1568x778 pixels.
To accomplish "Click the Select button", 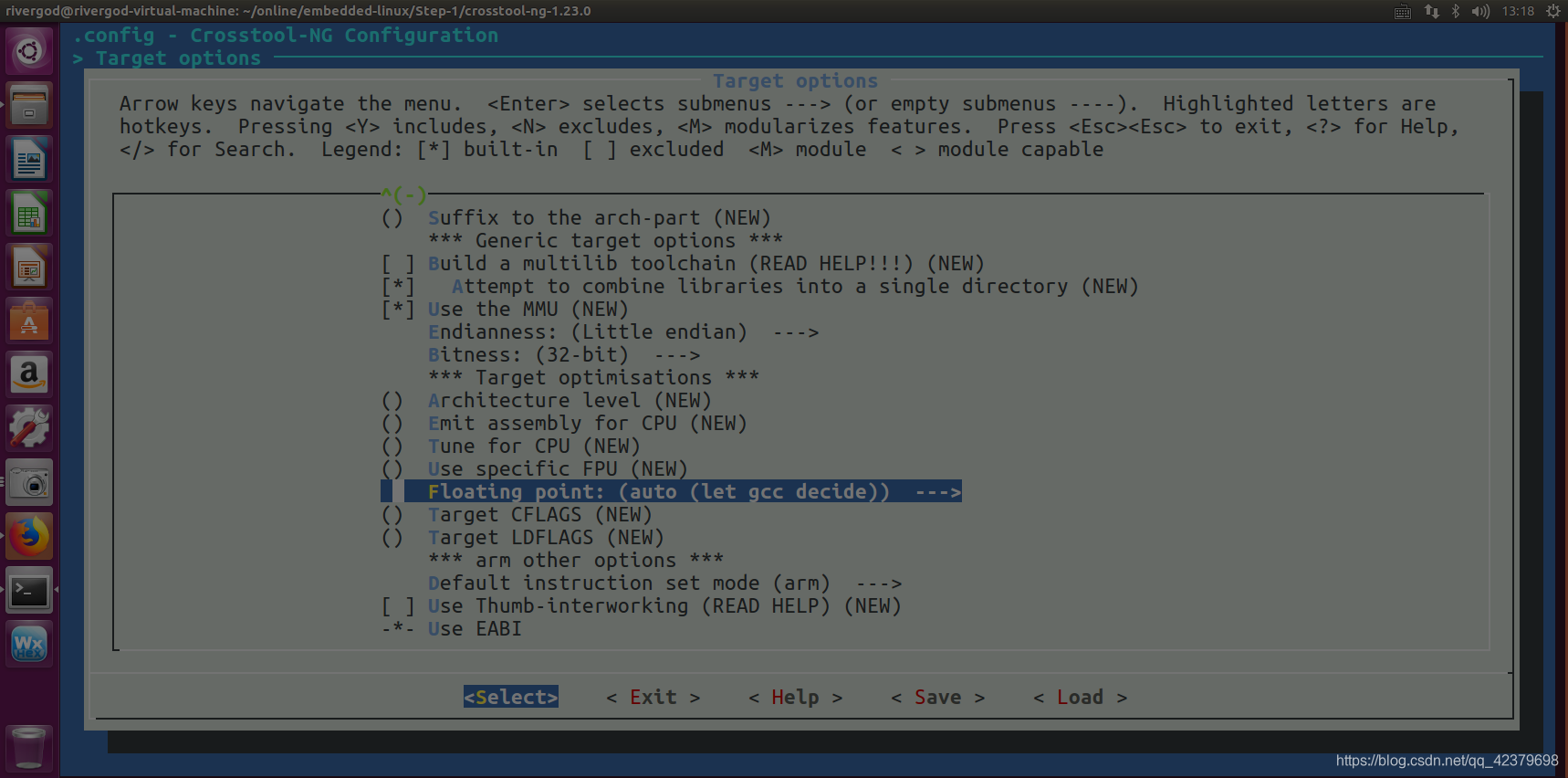I will [x=510, y=698].
